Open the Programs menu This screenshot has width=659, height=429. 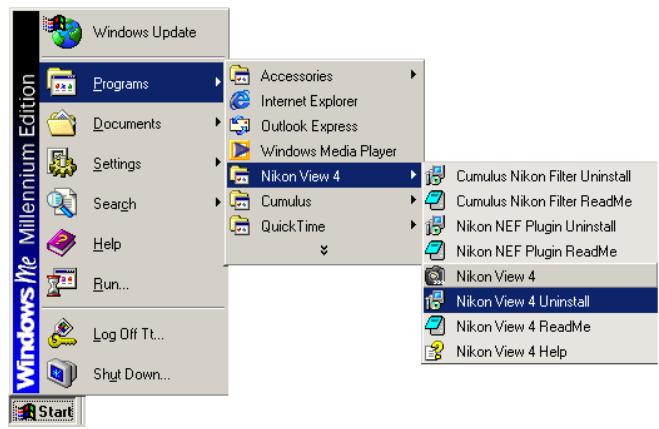coord(132,82)
